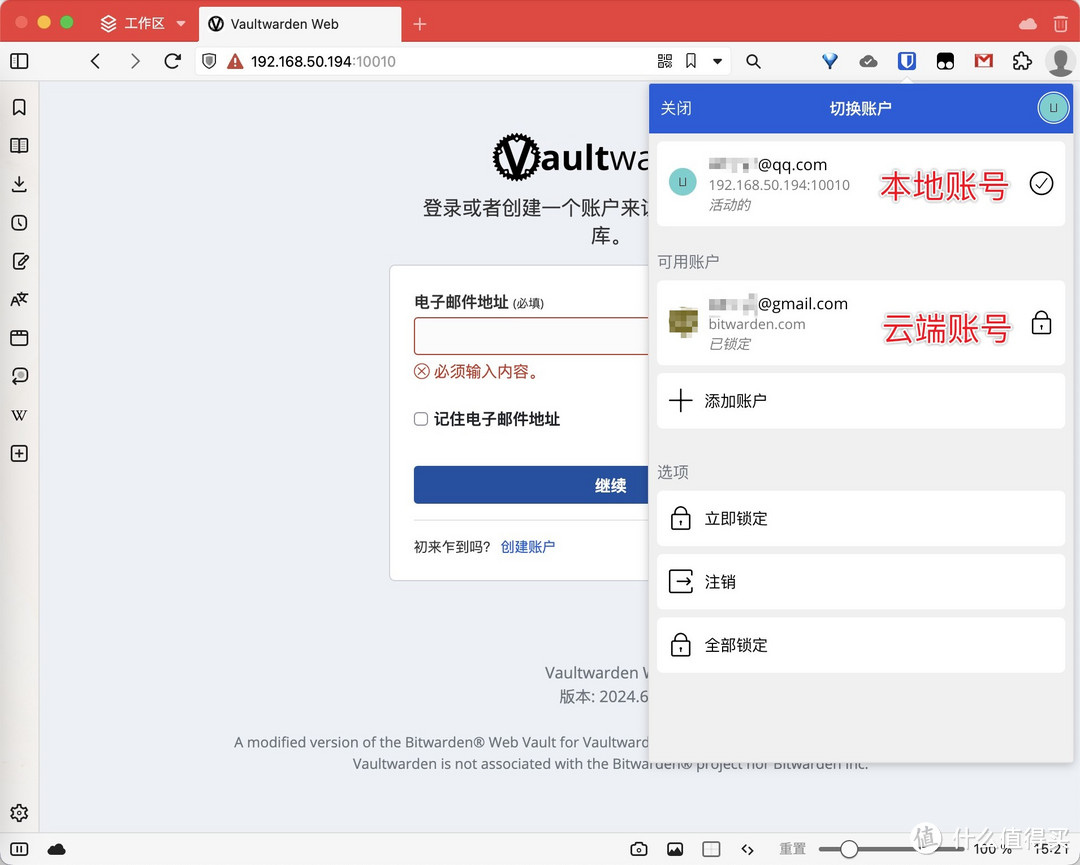Adjust the page zoom slider
This screenshot has height=865, width=1080.
[849, 849]
